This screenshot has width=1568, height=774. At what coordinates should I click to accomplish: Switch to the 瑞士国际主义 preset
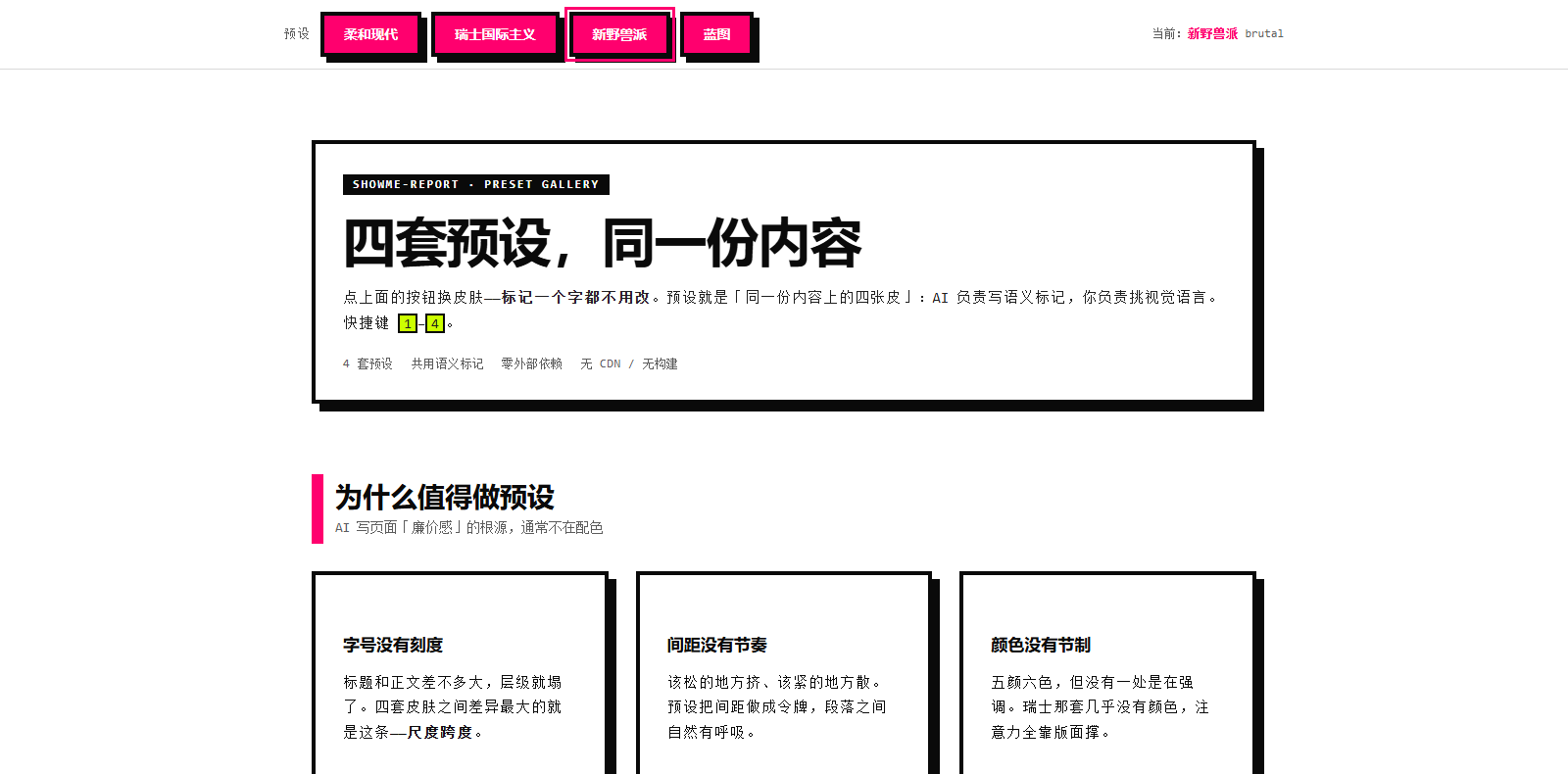click(x=495, y=34)
